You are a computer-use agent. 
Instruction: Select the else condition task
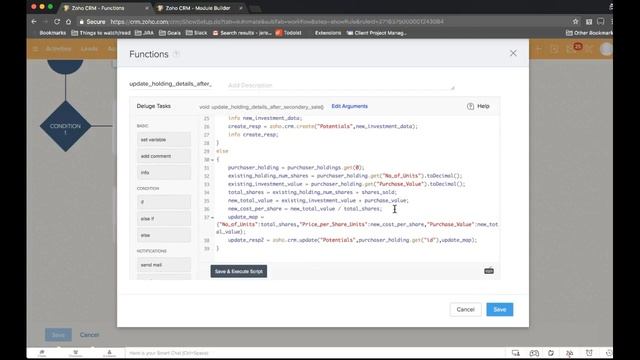pyautogui.click(x=164, y=235)
